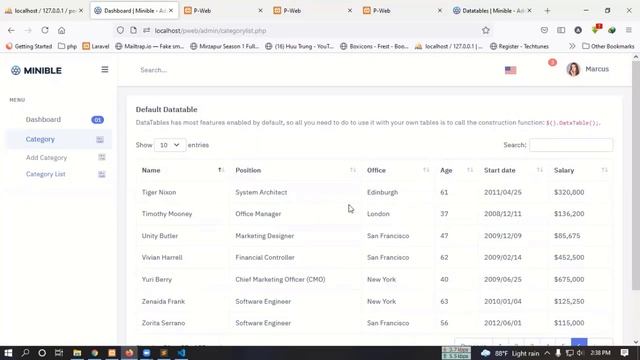Bookmark this page with star
Image resolution: width=640 pixels, height=360 pixels.
coord(486,30)
